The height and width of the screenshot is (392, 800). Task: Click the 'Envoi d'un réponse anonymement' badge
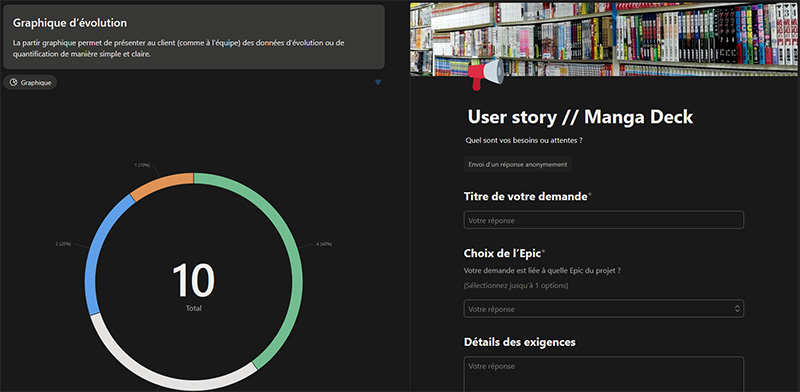click(x=517, y=164)
